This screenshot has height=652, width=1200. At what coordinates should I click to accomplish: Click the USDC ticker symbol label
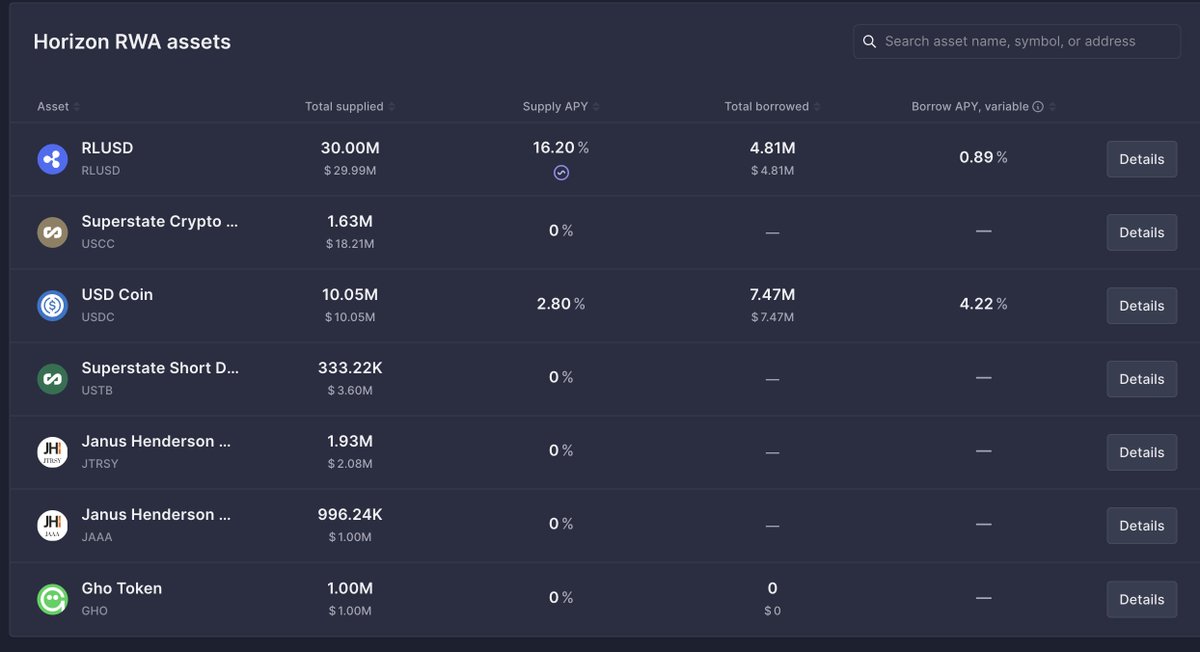click(98, 317)
